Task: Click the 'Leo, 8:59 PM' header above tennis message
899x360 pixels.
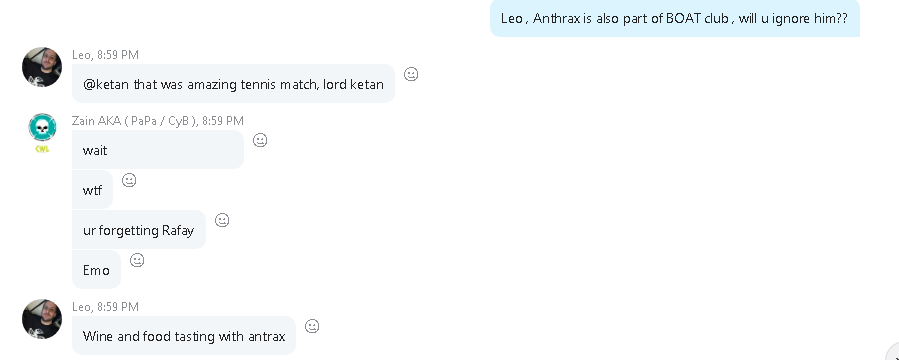Action: (x=105, y=54)
